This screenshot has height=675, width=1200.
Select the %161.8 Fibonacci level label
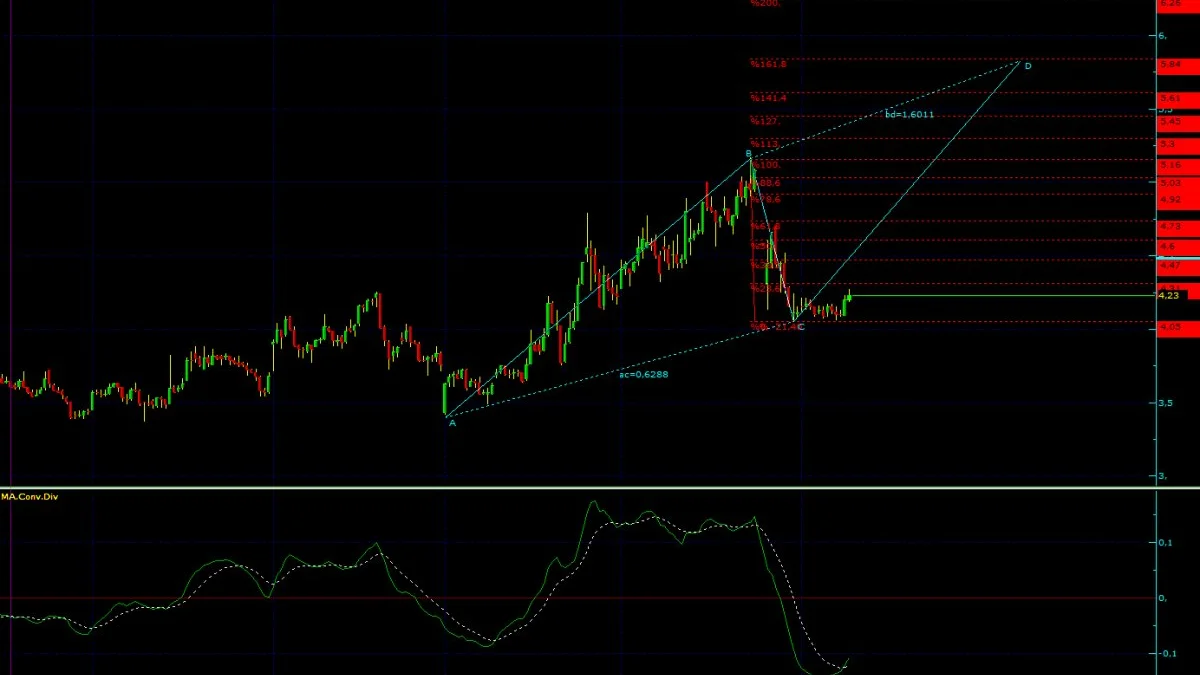[x=769, y=64]
